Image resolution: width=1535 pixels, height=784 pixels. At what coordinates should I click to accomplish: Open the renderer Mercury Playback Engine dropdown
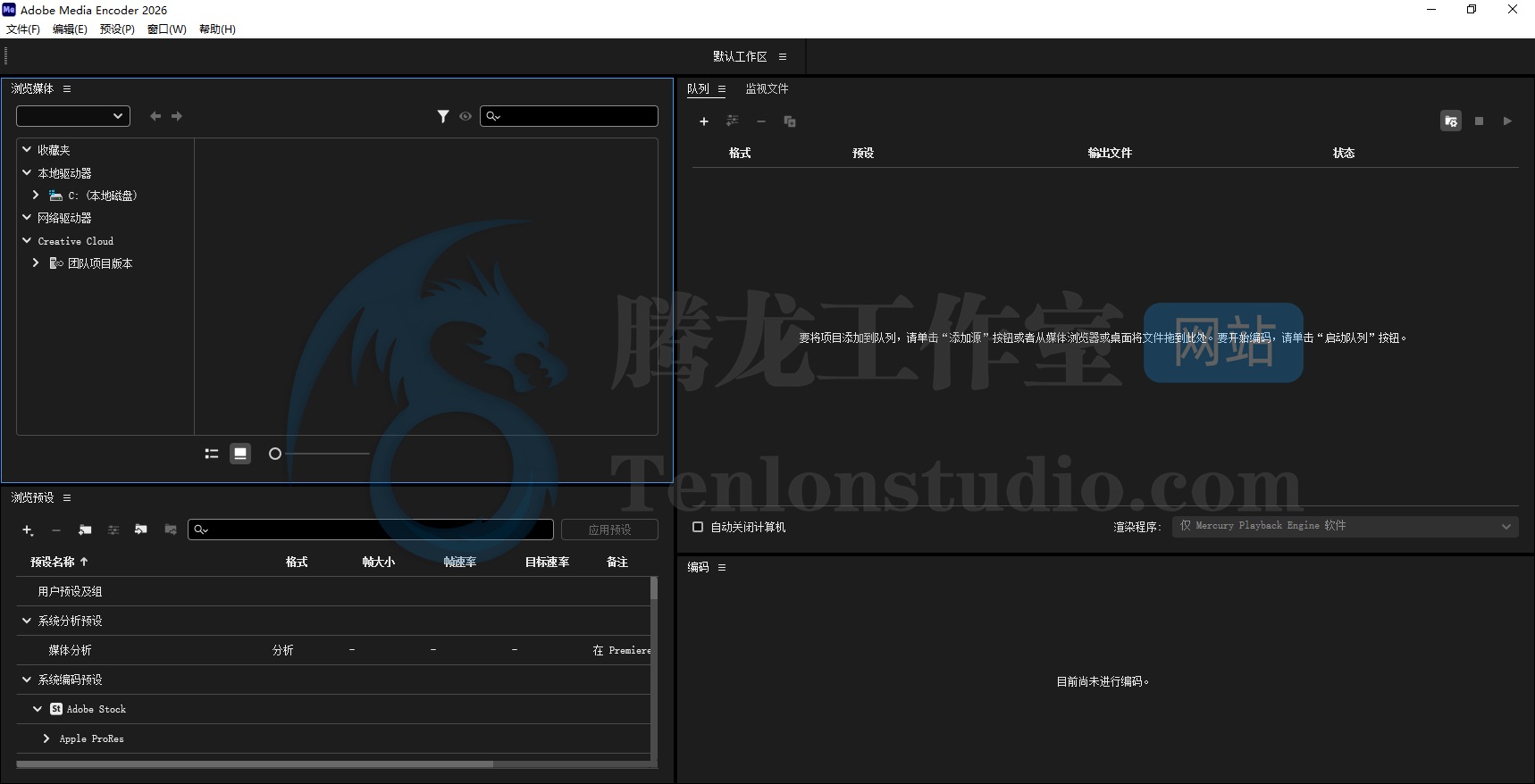click(1345, 526)
